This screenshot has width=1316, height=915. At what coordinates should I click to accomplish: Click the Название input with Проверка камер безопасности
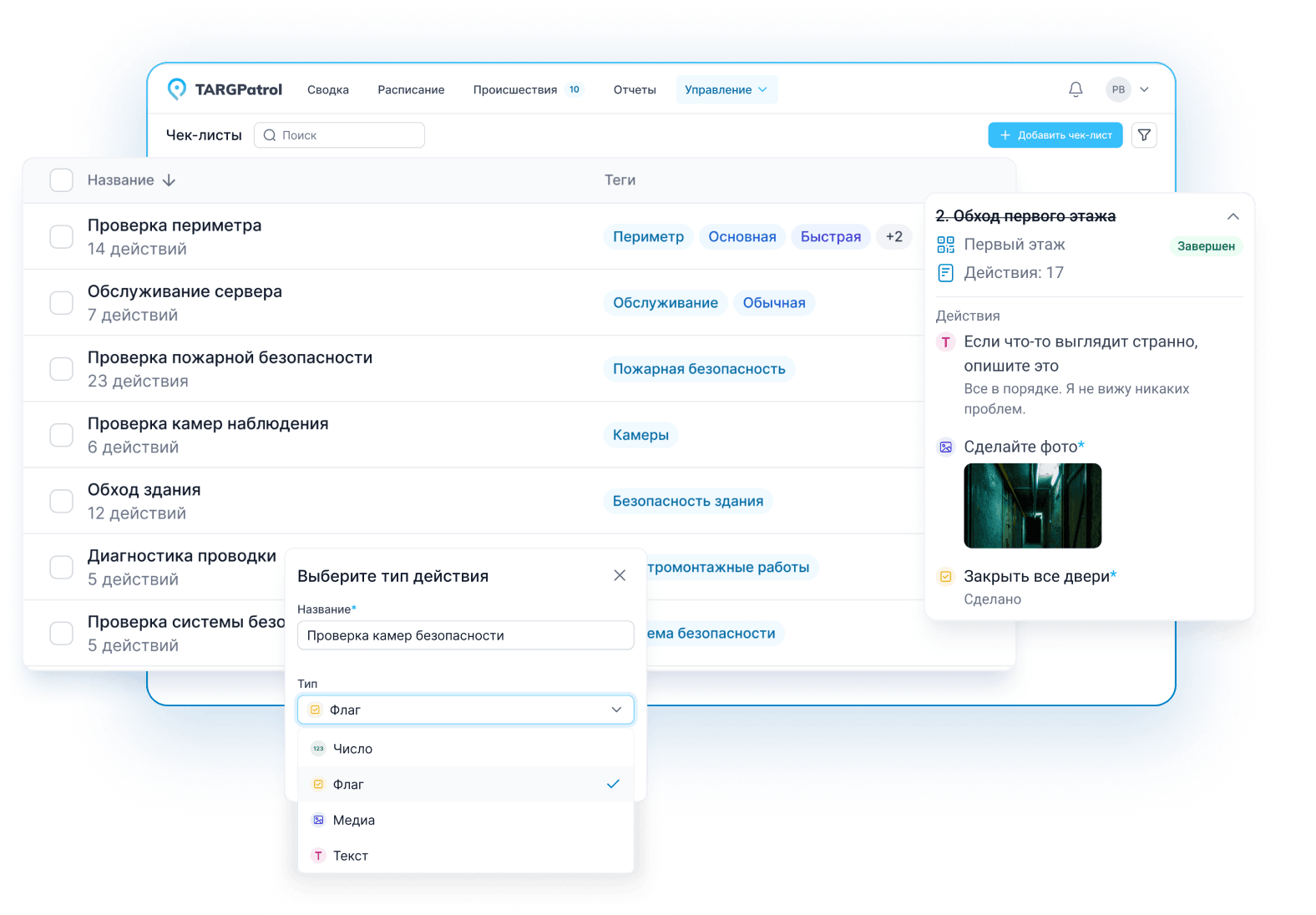click(x=466, y=636)
